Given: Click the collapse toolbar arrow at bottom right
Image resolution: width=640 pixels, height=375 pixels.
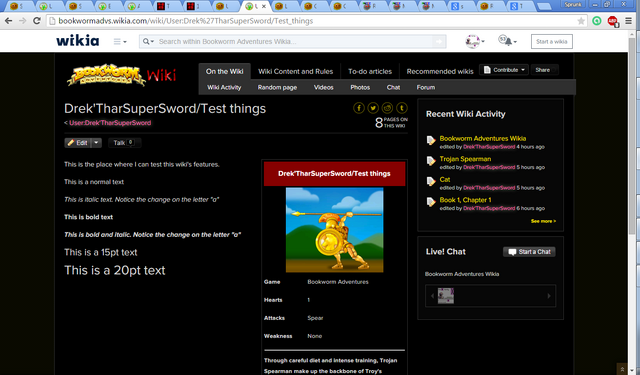Looking at the screenshot, I should click(622, 369).
